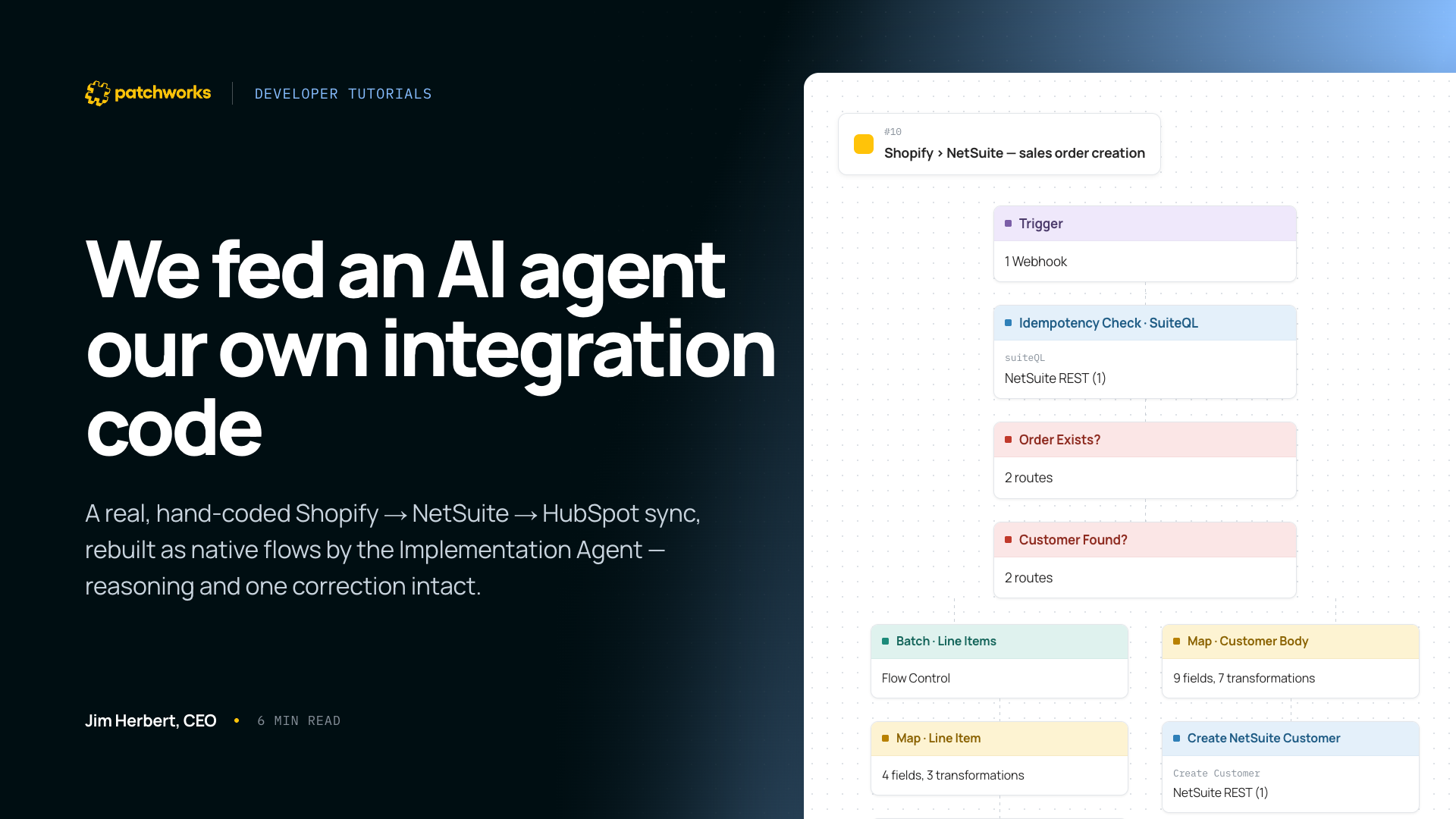Click the '#10' flow number label
The width and height of the screenshot is (1456, 819).
(x=893, y=132)
